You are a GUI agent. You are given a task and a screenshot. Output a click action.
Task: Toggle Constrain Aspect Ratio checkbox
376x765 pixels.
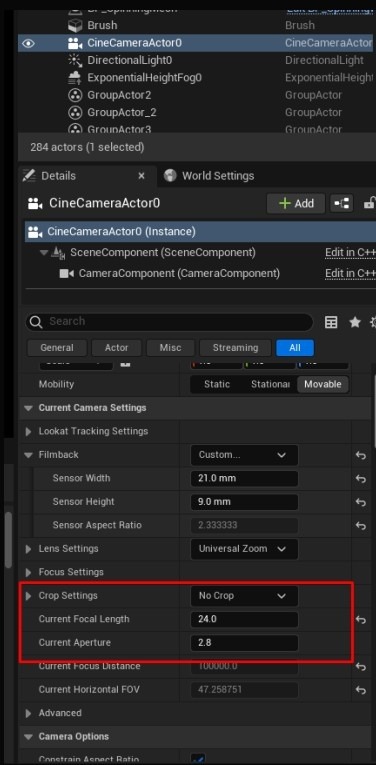198,759
